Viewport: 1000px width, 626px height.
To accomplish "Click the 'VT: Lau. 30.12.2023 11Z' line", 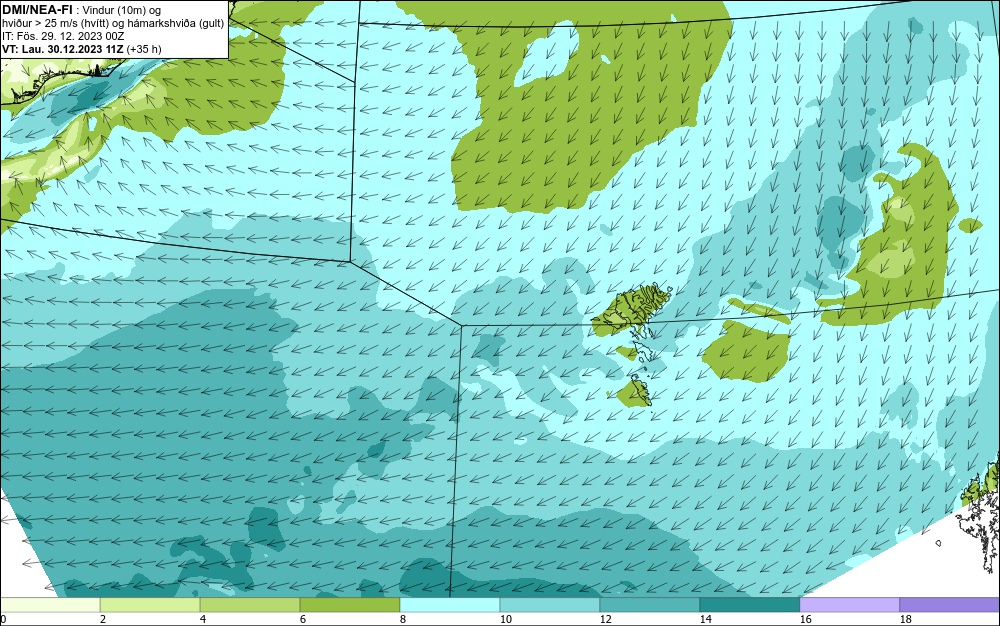I will point(63,49).
